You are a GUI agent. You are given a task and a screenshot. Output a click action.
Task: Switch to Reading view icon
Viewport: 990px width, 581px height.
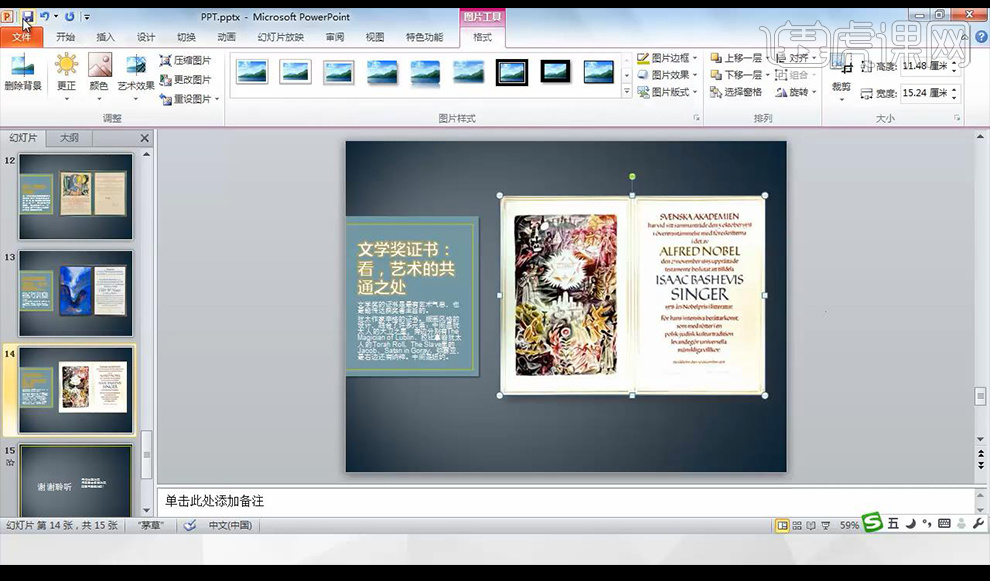[811, 525]
